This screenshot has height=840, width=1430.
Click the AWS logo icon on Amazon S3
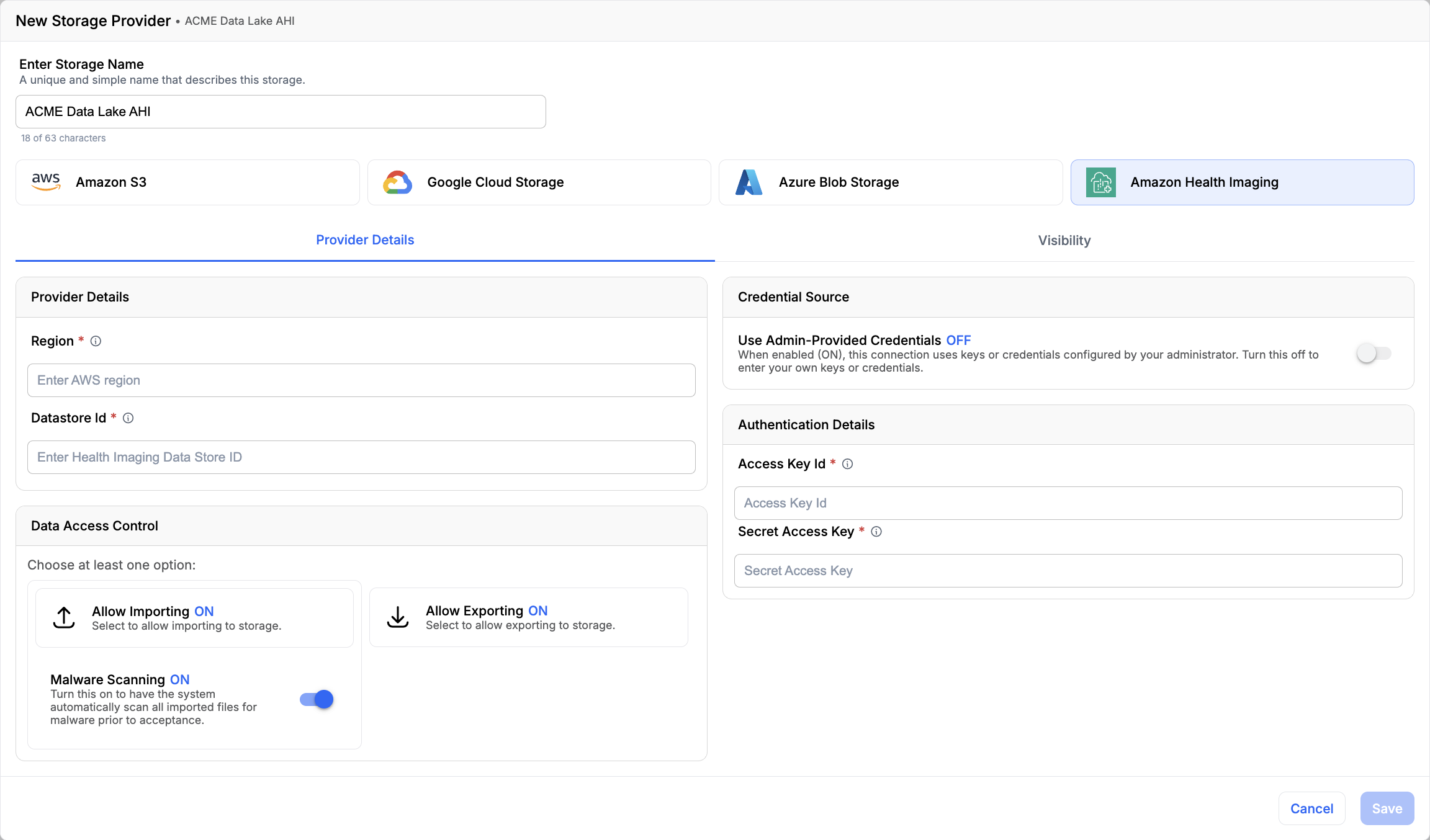tap(46, 182)
